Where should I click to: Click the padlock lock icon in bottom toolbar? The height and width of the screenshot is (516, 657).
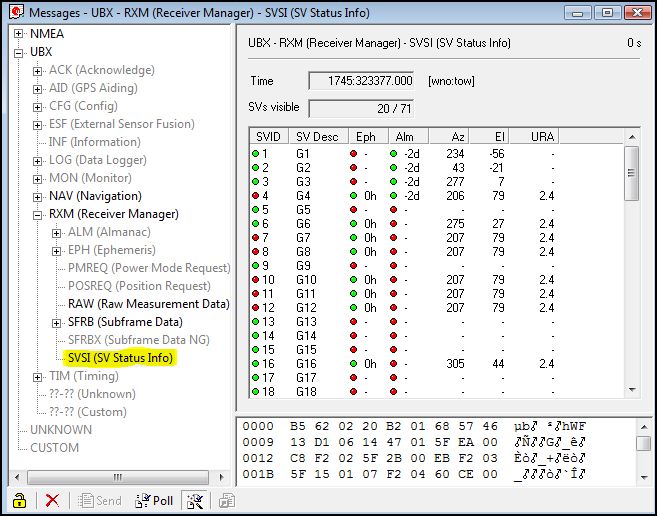[x=18, y=500]
